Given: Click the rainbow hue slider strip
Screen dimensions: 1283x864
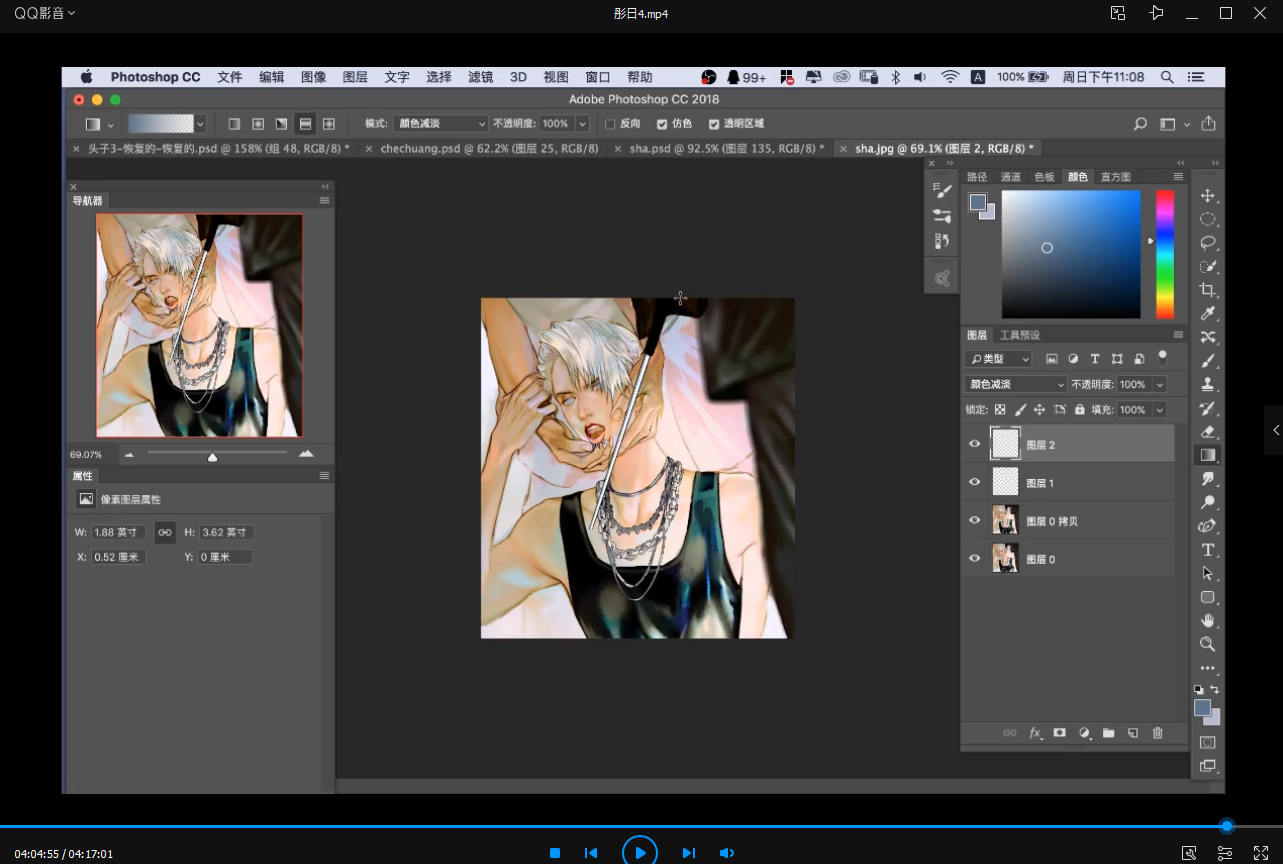Looking at the screenshot, I should click(x=1165, y=254).
